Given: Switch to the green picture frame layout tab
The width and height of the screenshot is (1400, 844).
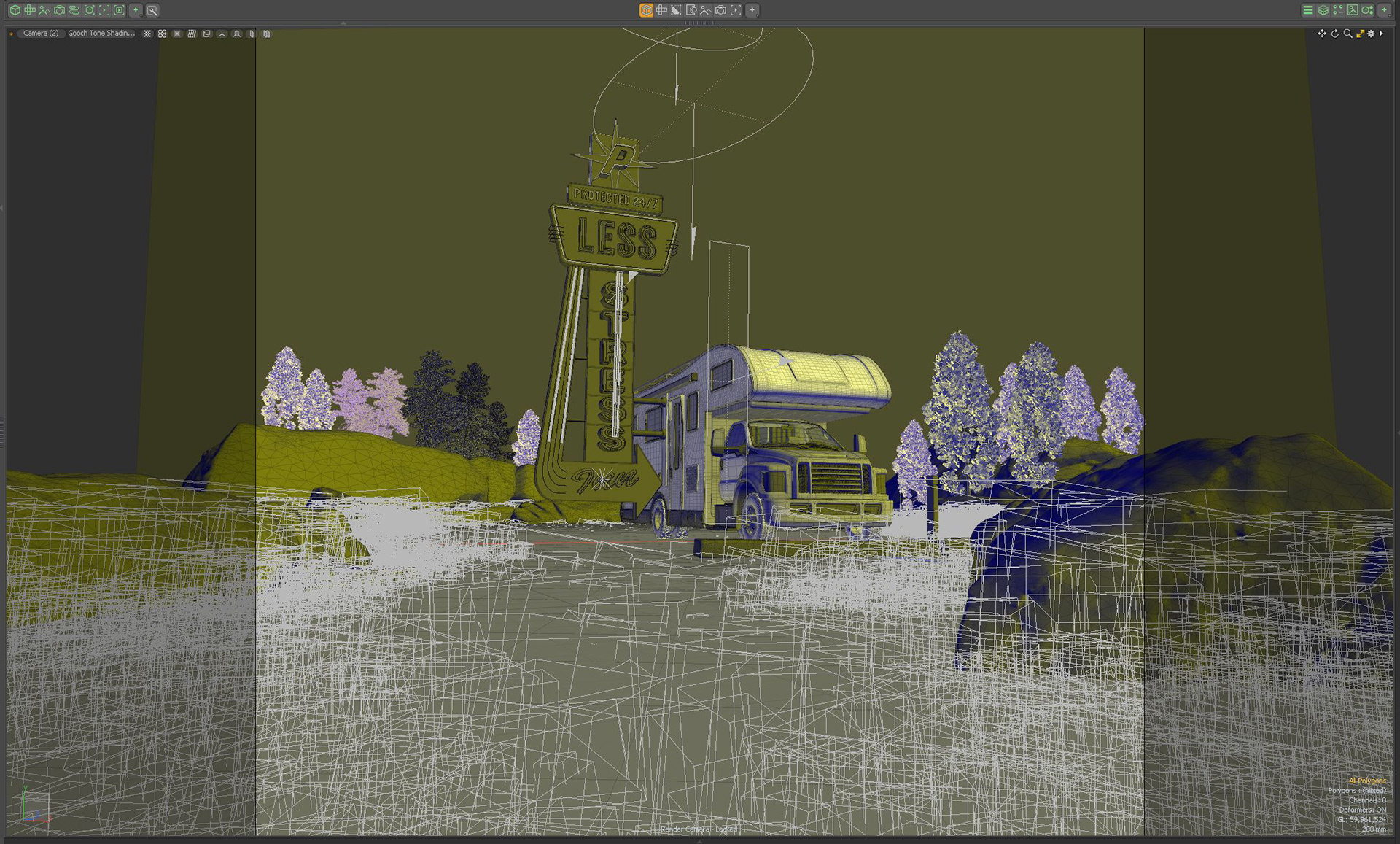Looking at the screenshot, I should pyautogui.click(x=1353, y=10).
